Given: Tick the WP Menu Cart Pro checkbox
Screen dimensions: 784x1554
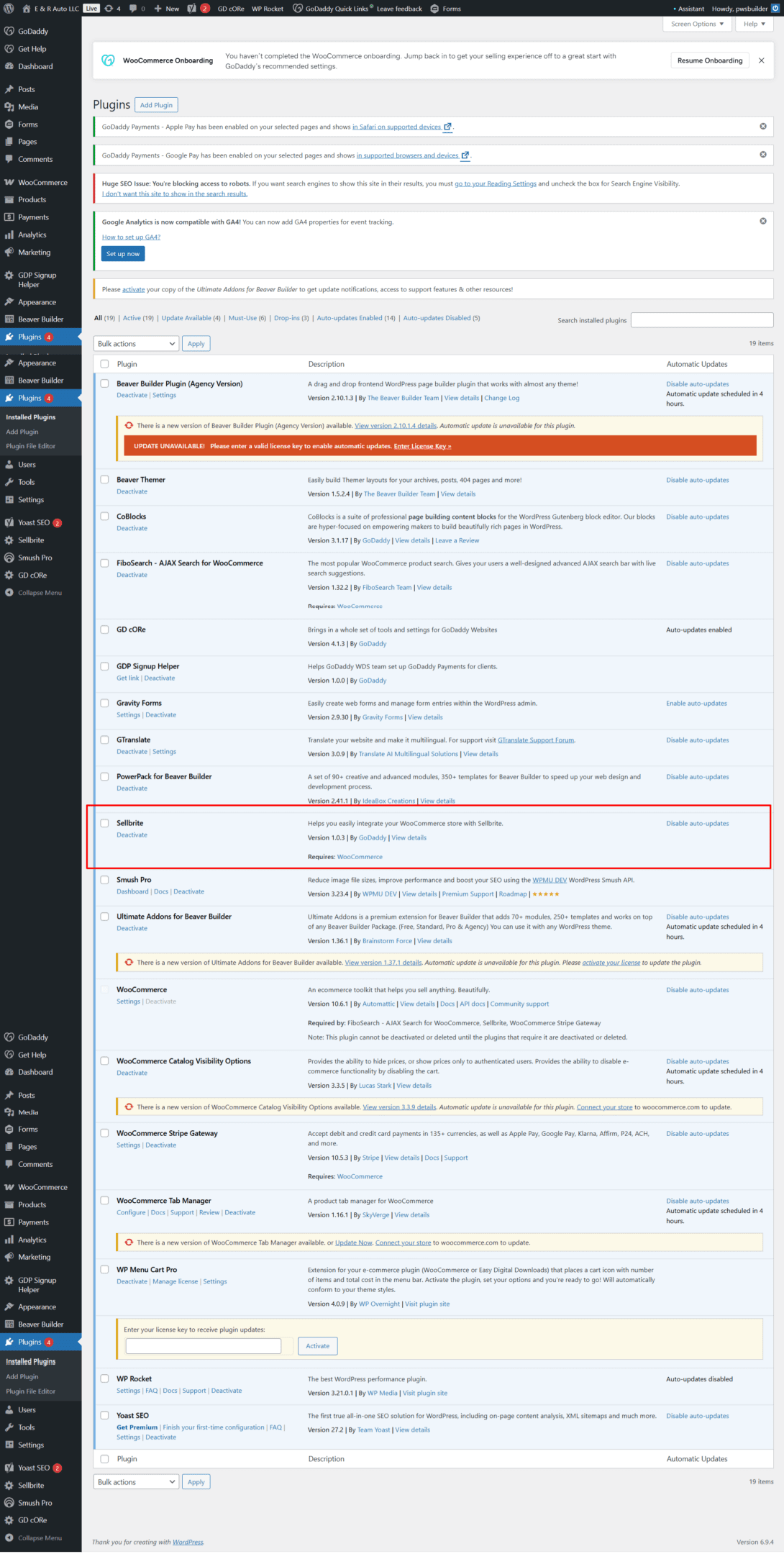Looking at the screenshot, I should click(x=104, y=1270).
